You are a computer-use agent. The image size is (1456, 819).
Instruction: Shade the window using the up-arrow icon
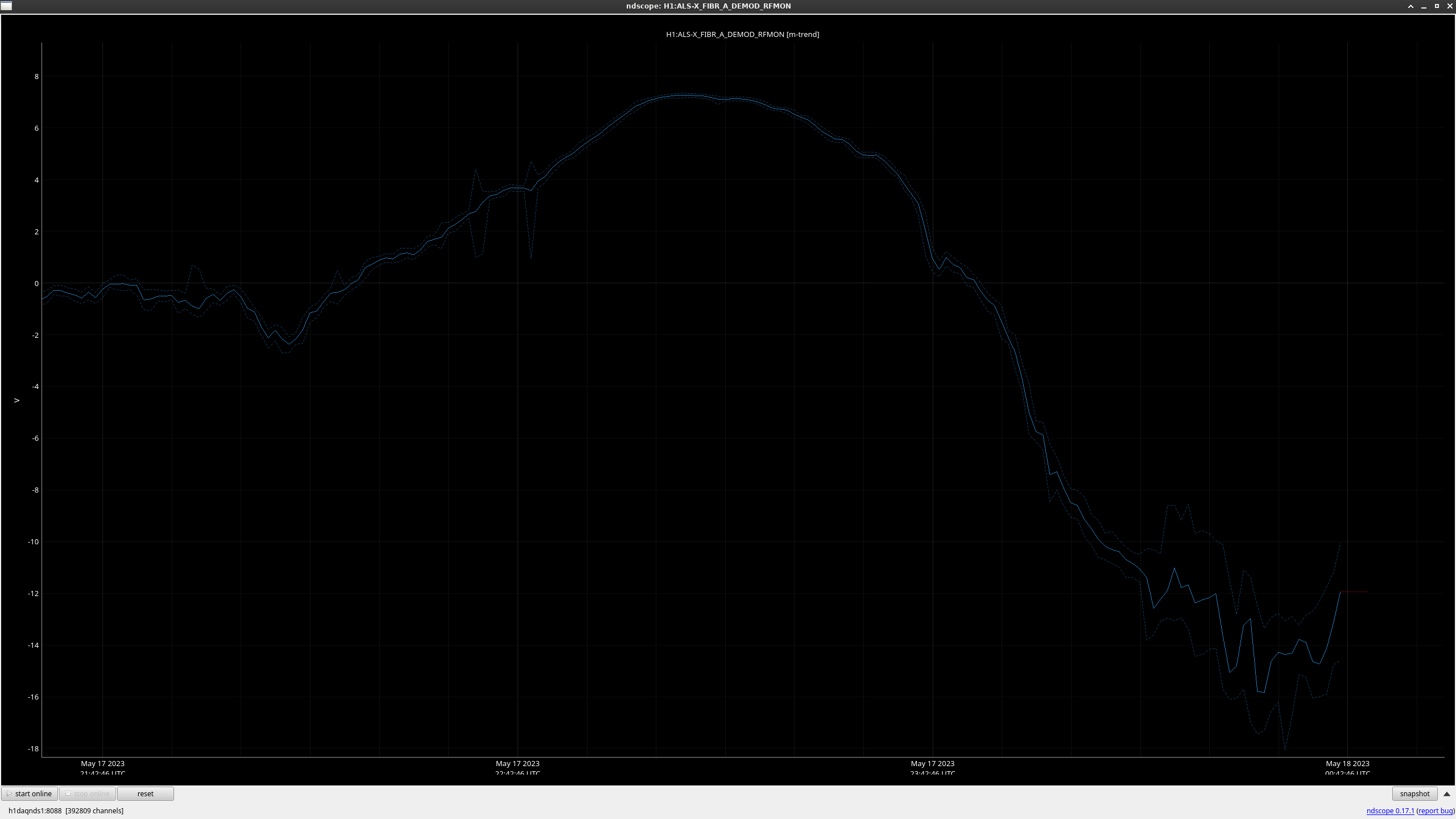pyautogui.click(x=1410, y=6)
